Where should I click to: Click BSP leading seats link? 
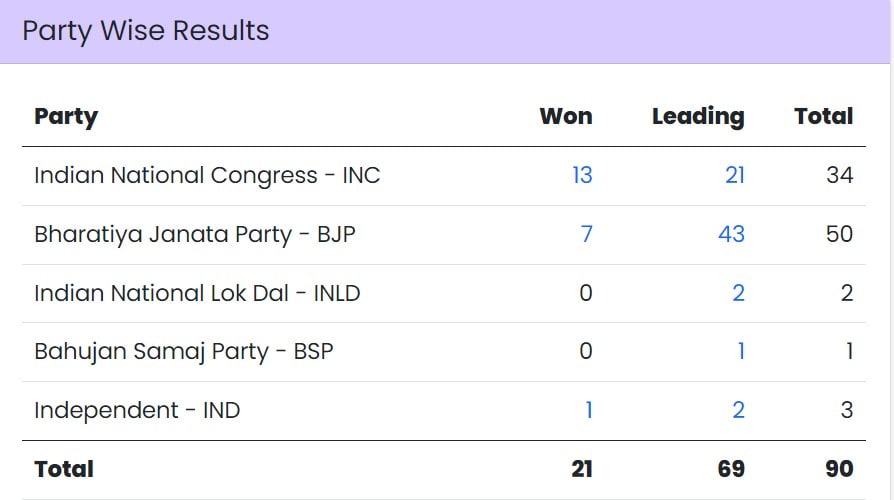point(740,351)
